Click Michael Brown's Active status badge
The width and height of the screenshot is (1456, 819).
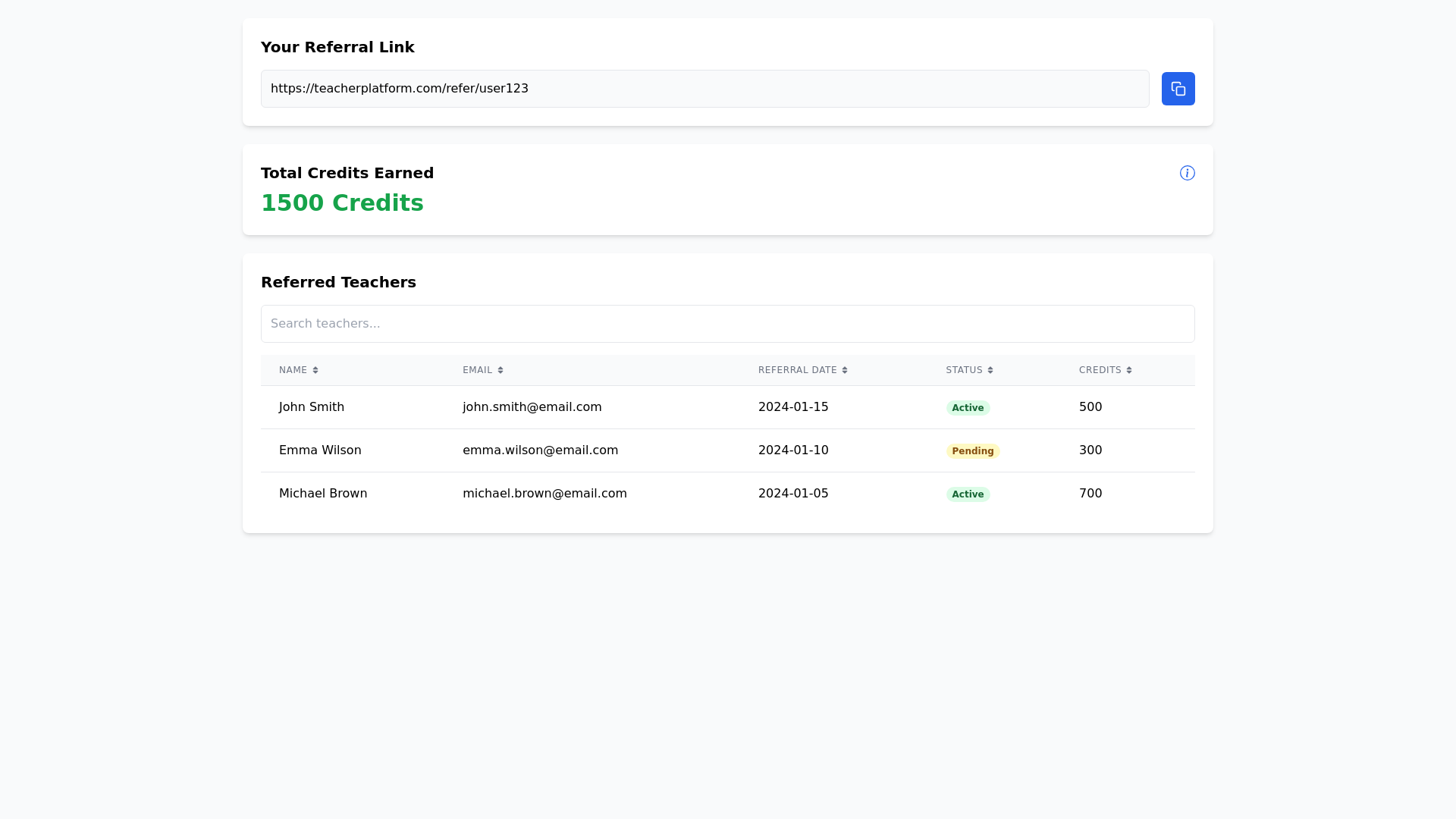coord(968,494)
